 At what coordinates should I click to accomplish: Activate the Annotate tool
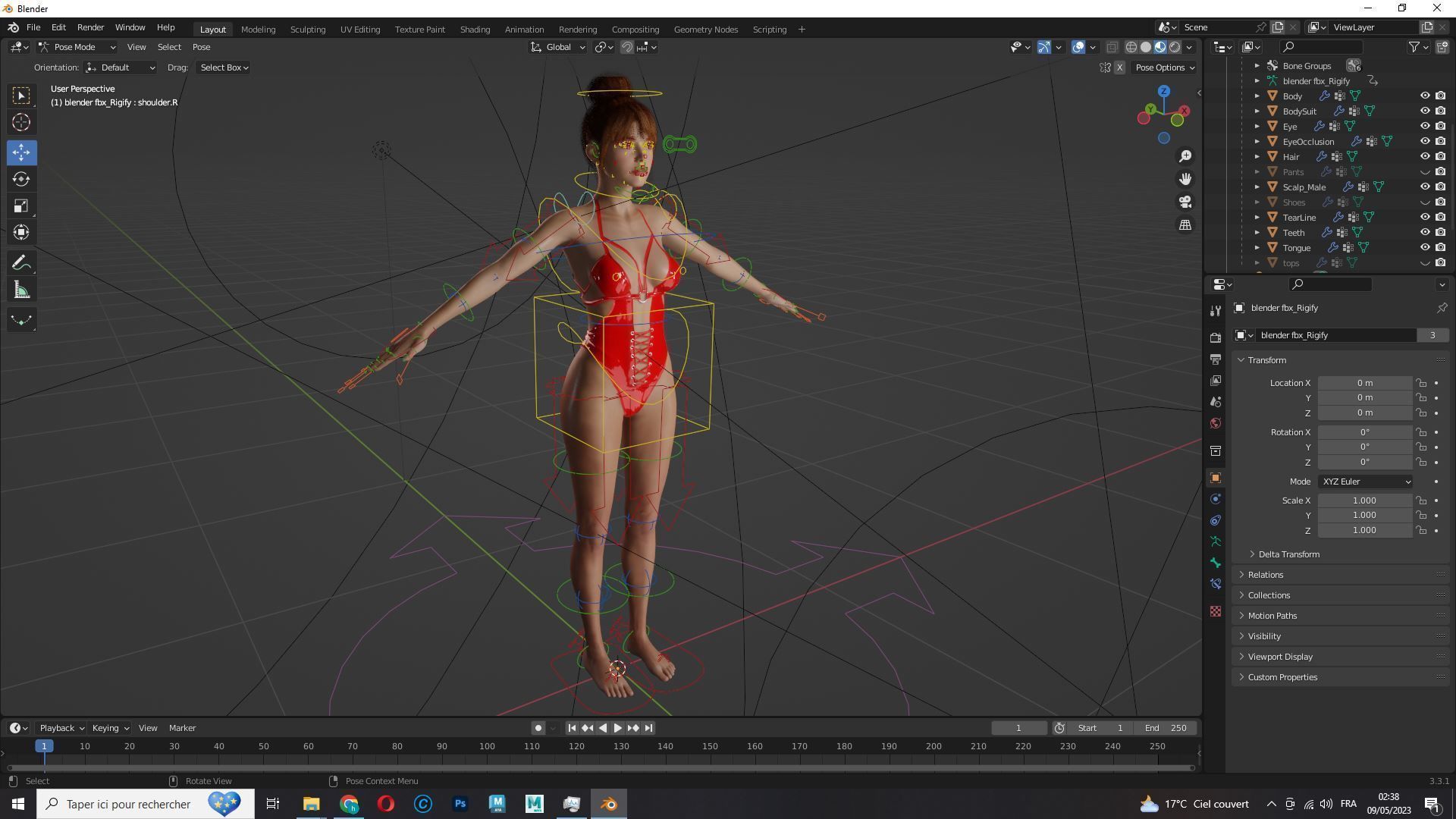tap(21, 263)
